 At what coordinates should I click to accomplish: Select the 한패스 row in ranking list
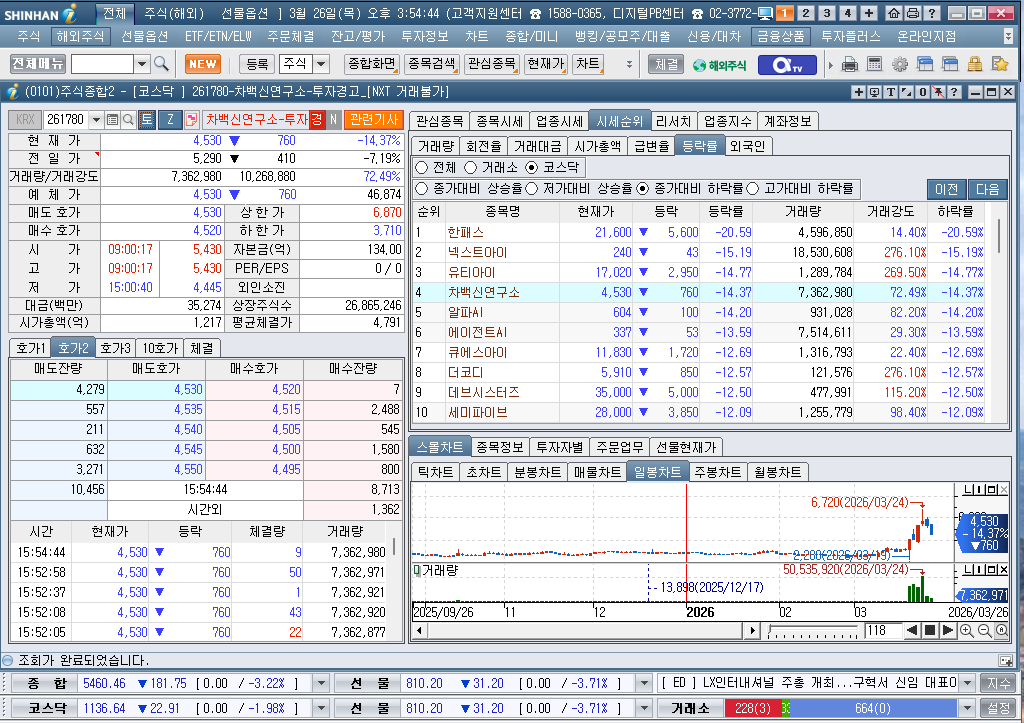[x=699, y=233]
